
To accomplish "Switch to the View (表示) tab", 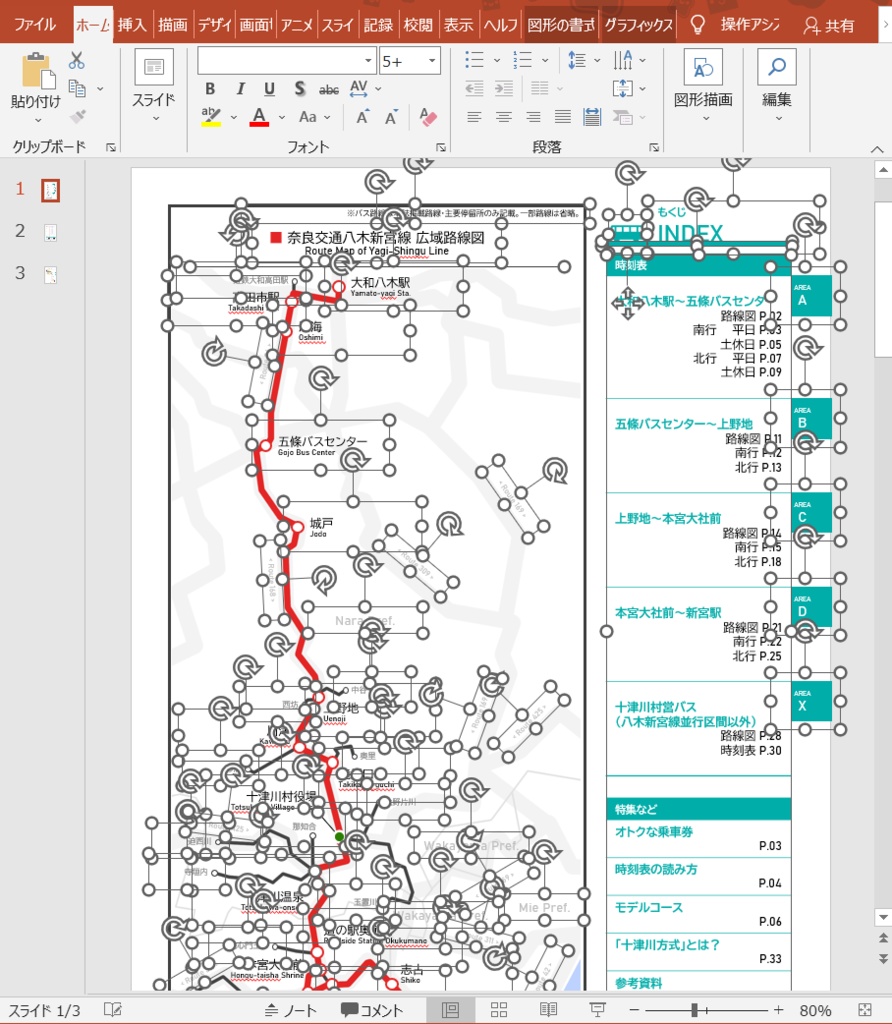I will coord(458,25).
